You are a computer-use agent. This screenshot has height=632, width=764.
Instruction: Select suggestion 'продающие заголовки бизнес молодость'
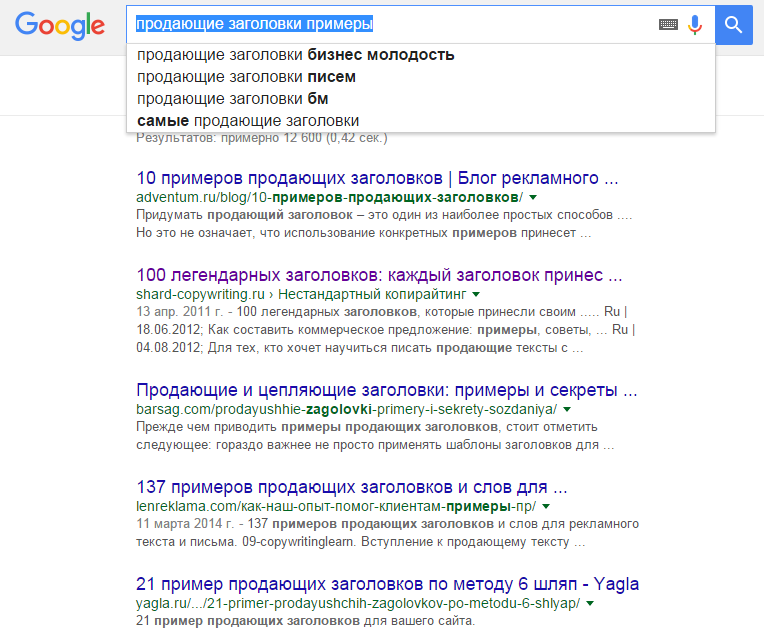click(x=420, y=55)
